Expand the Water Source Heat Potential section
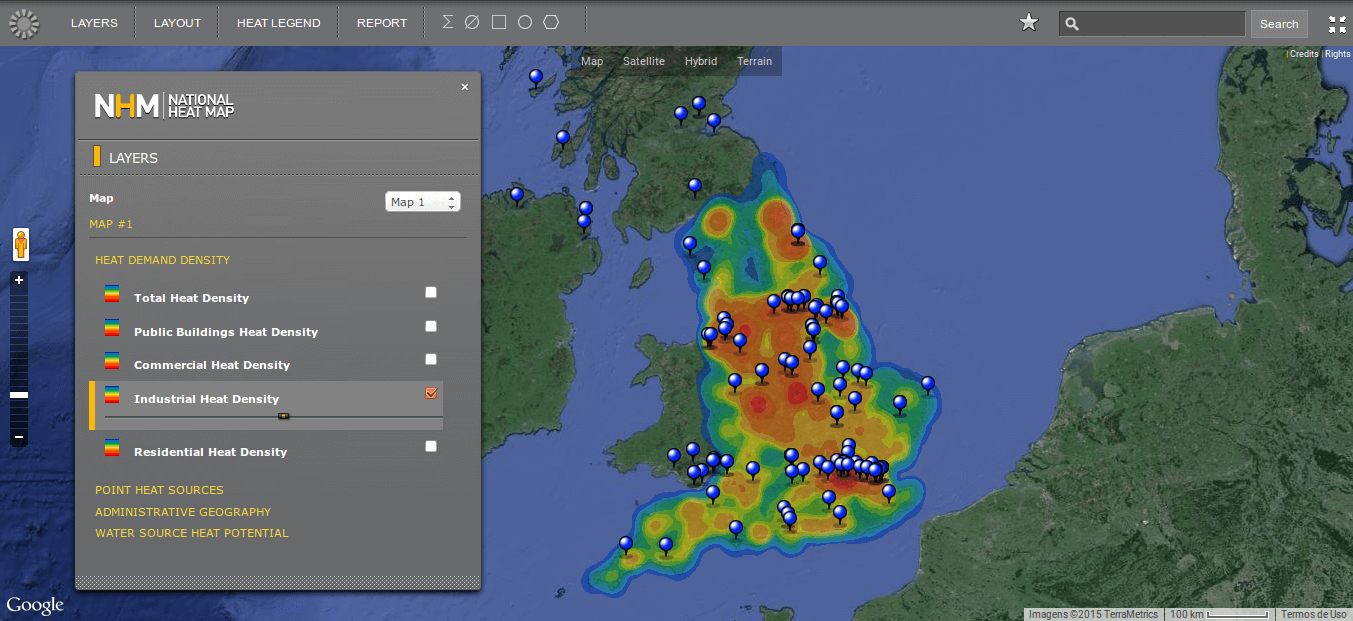The image size is (1353, 621). [191, 533]
